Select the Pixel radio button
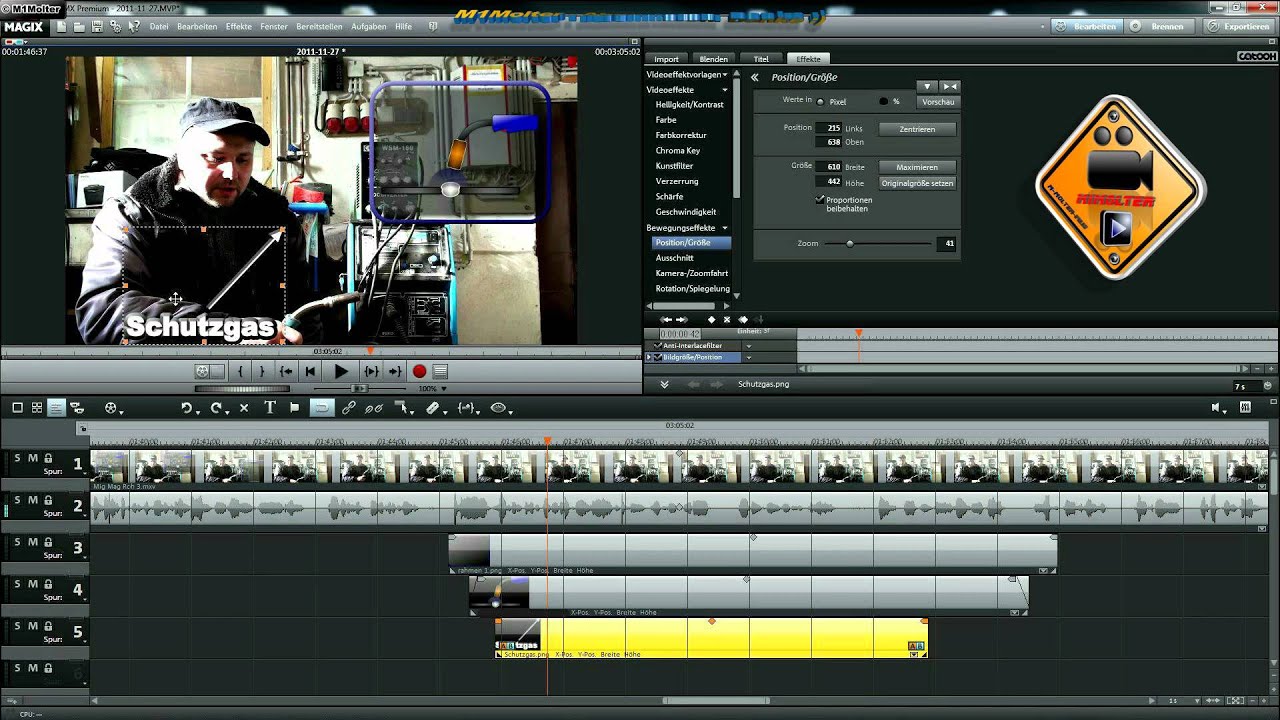1280x720 pixels. pyautogui.click(x=820, y=102)
